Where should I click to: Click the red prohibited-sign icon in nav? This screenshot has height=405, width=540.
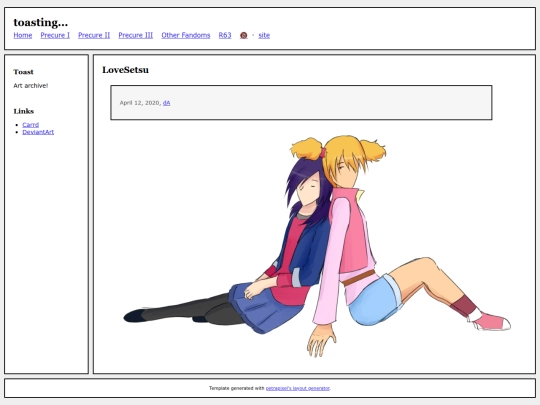(x=243, y=35)
